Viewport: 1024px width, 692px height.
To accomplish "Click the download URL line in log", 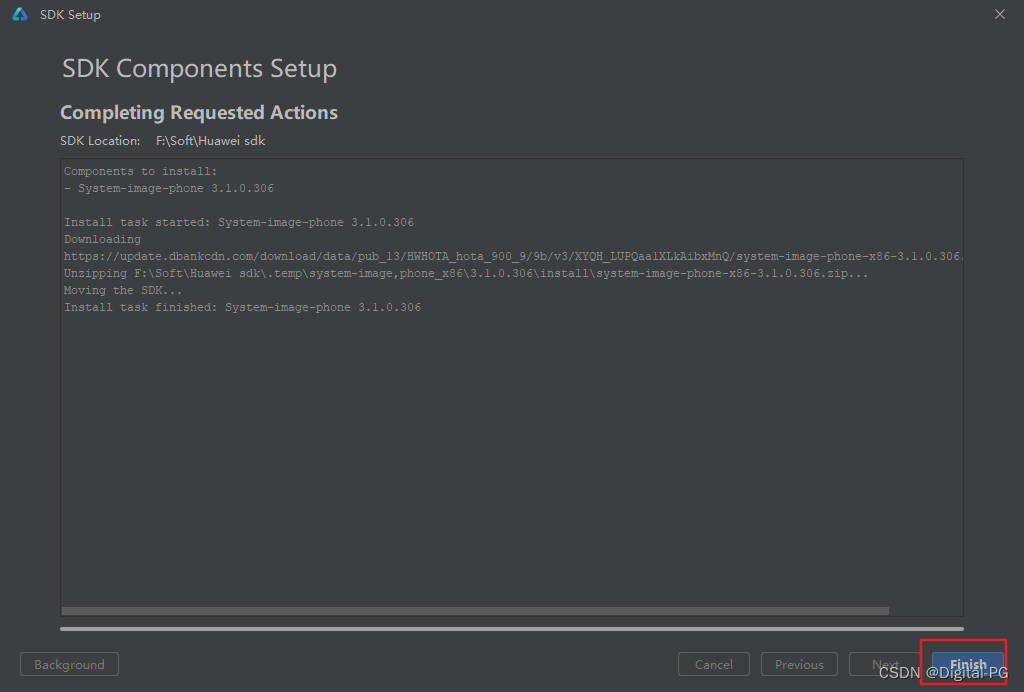I will pos(513,257).
